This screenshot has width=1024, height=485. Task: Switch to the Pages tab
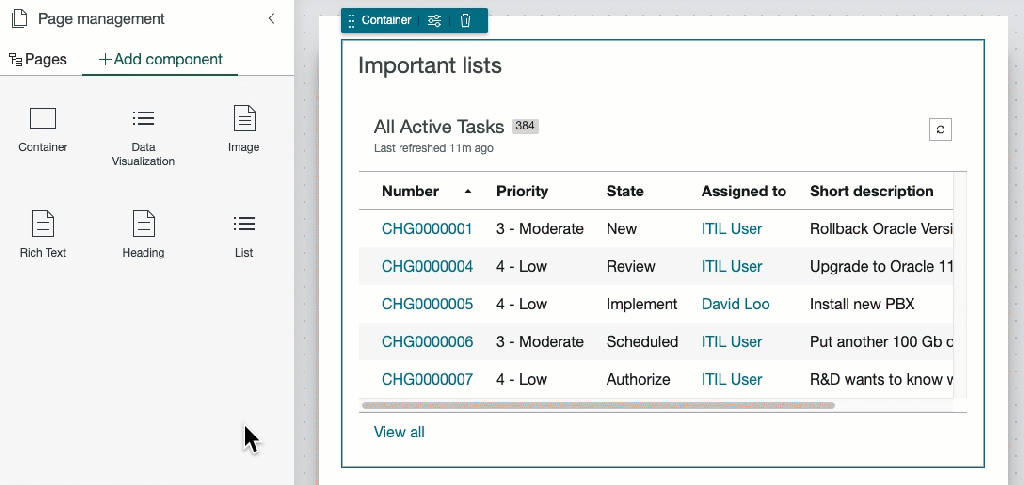click(38, 59)
